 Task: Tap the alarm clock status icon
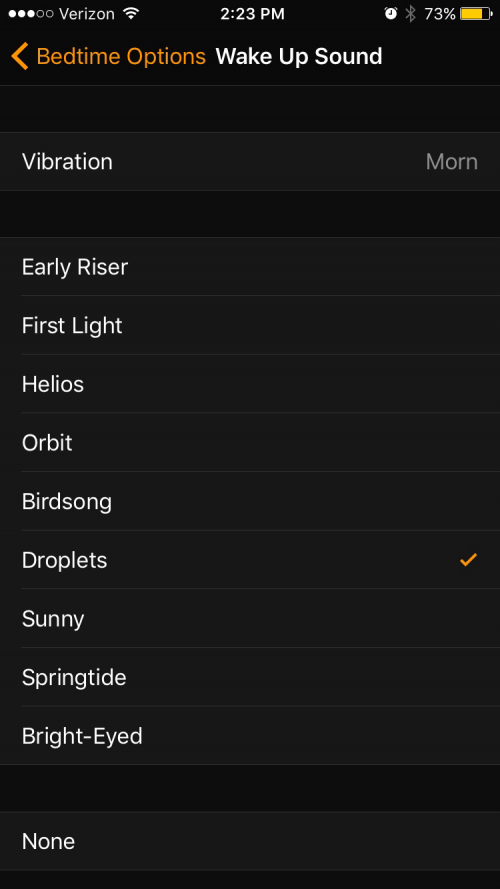point(391,14)
